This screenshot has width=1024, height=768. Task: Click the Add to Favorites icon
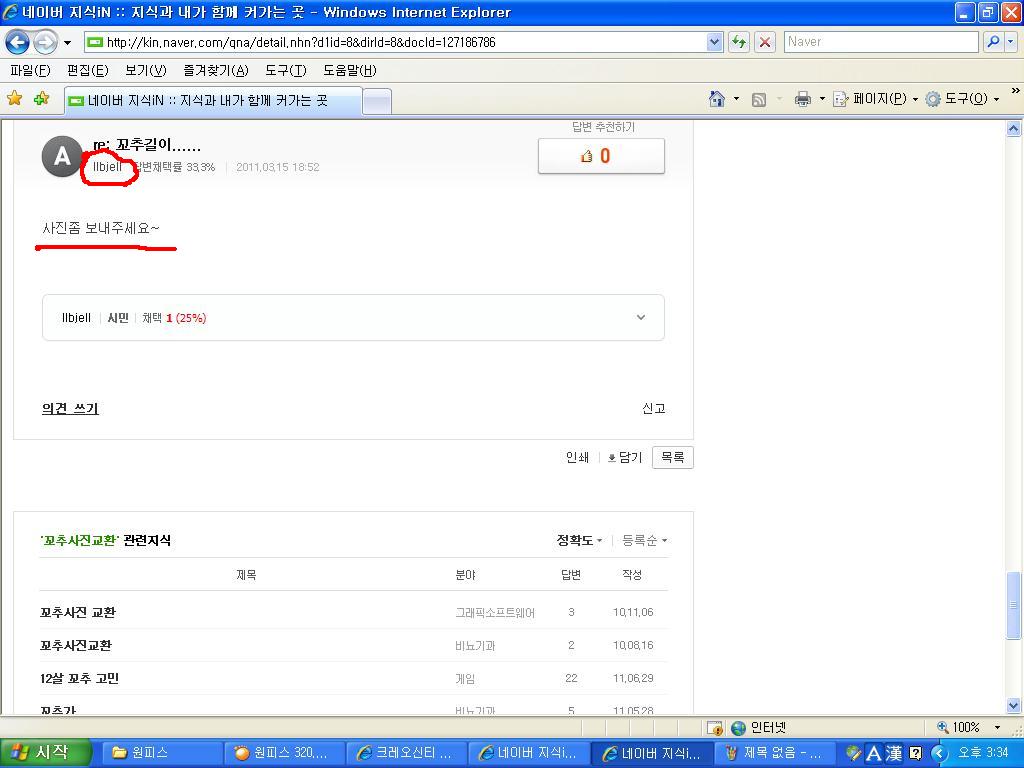(41, 99)
